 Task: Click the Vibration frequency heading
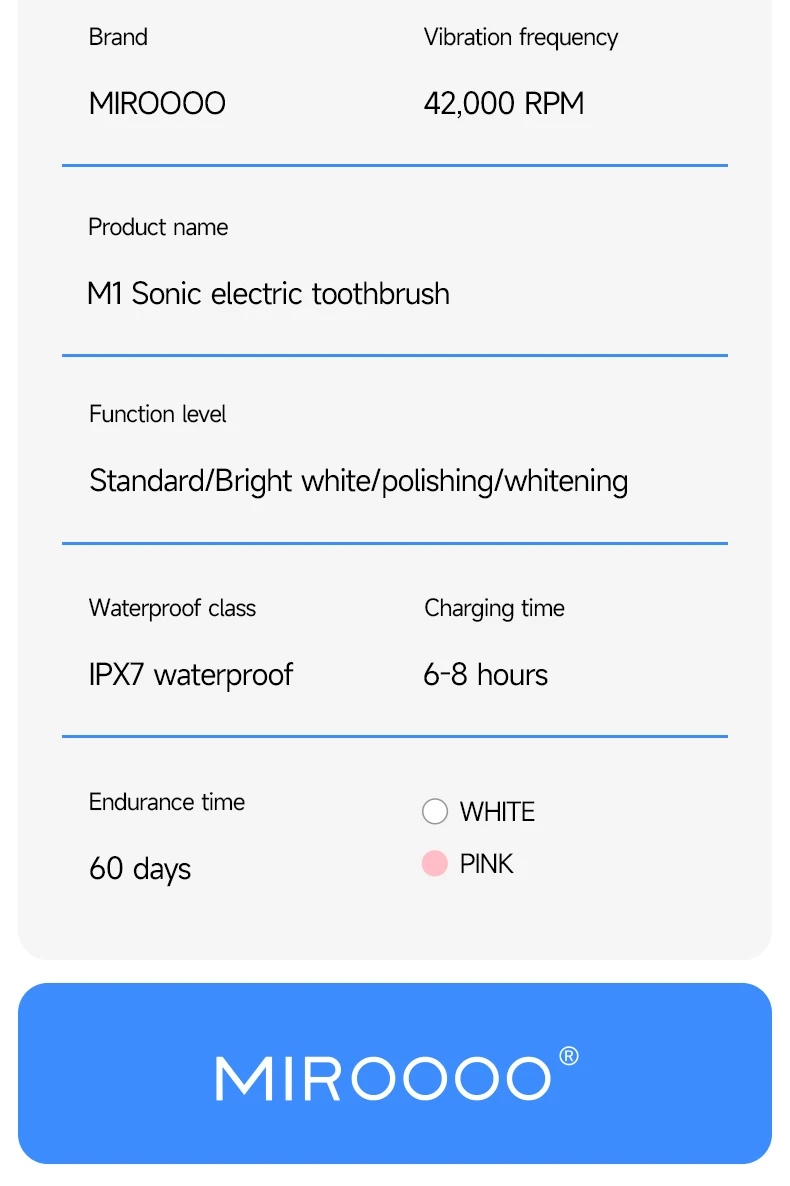(520, 37)
